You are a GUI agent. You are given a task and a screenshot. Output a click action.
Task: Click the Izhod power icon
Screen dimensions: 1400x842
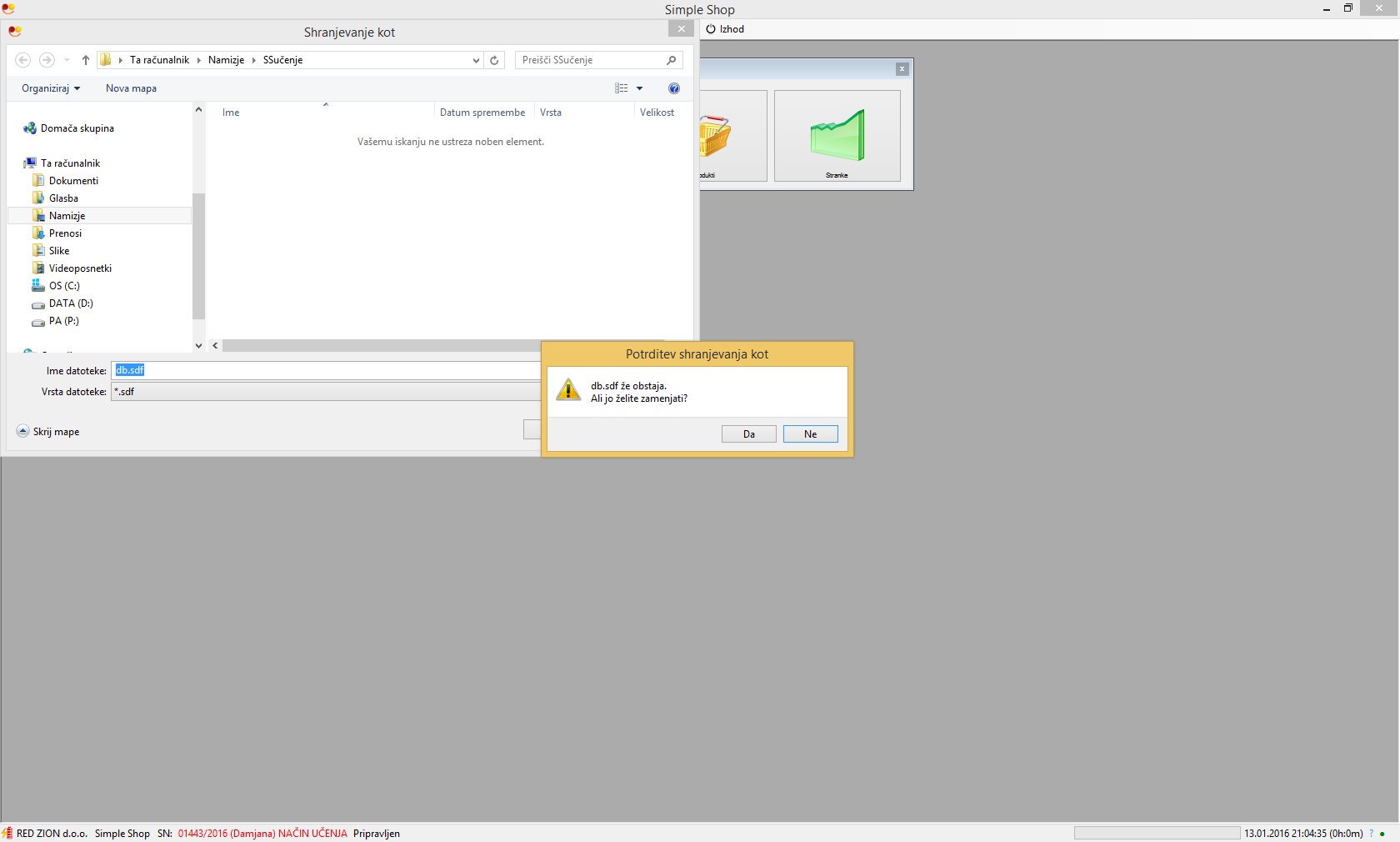711,29
